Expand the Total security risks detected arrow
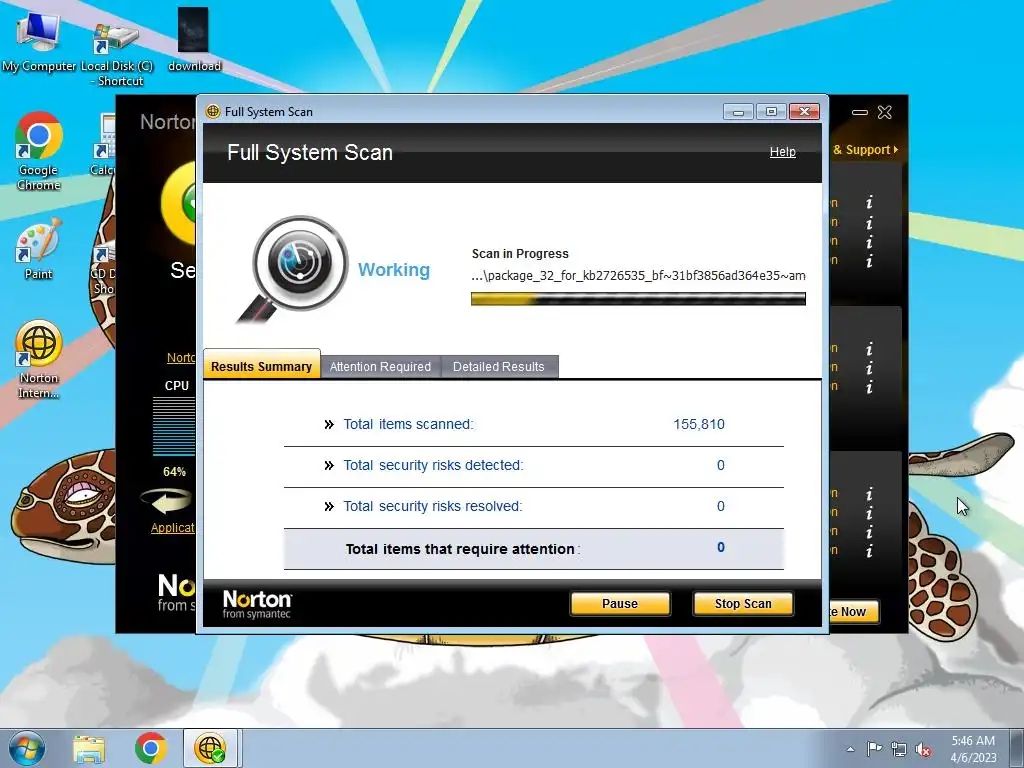Screen dimensions: 1024x768 pos(329,466)
